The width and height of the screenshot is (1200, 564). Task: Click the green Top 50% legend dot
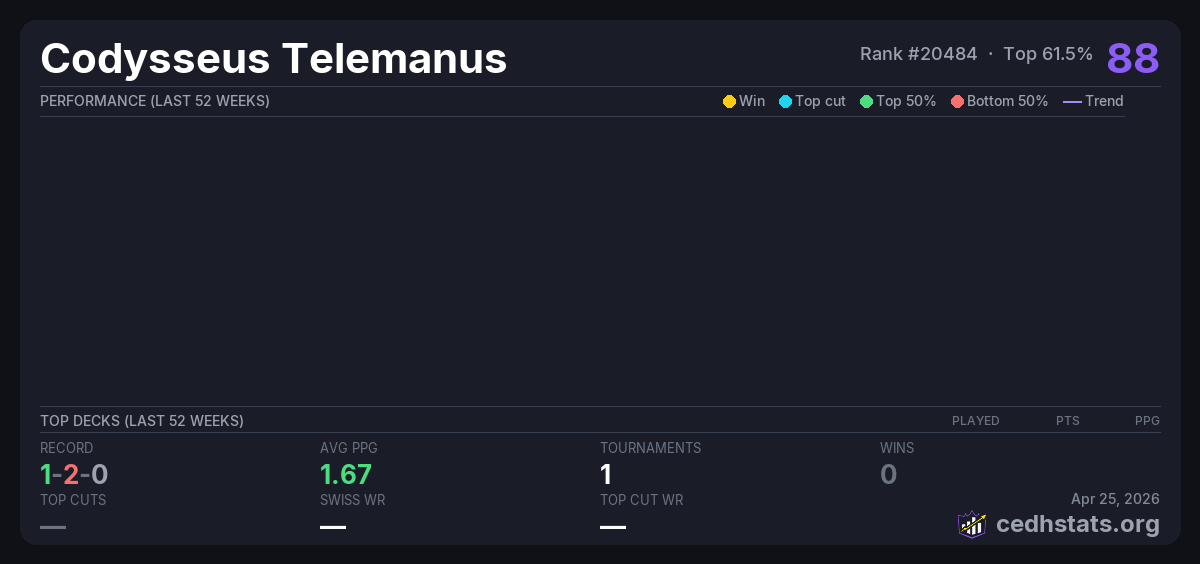click(866, 102)
